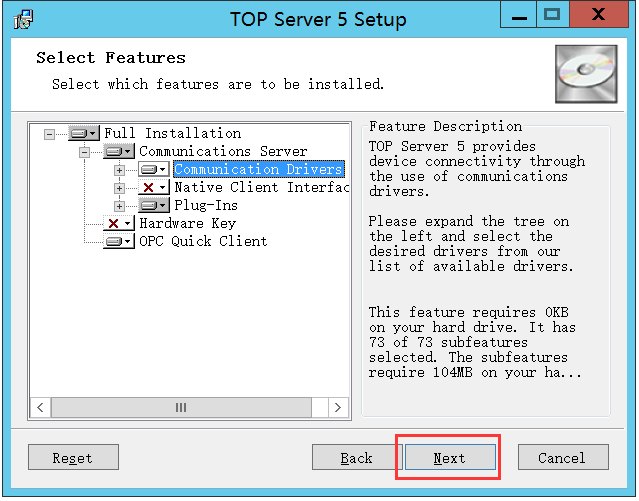The width and height of the screenshot is (639, 501).
Task: Select the OPC Quick Client feature label
Action: coord(203,241)
